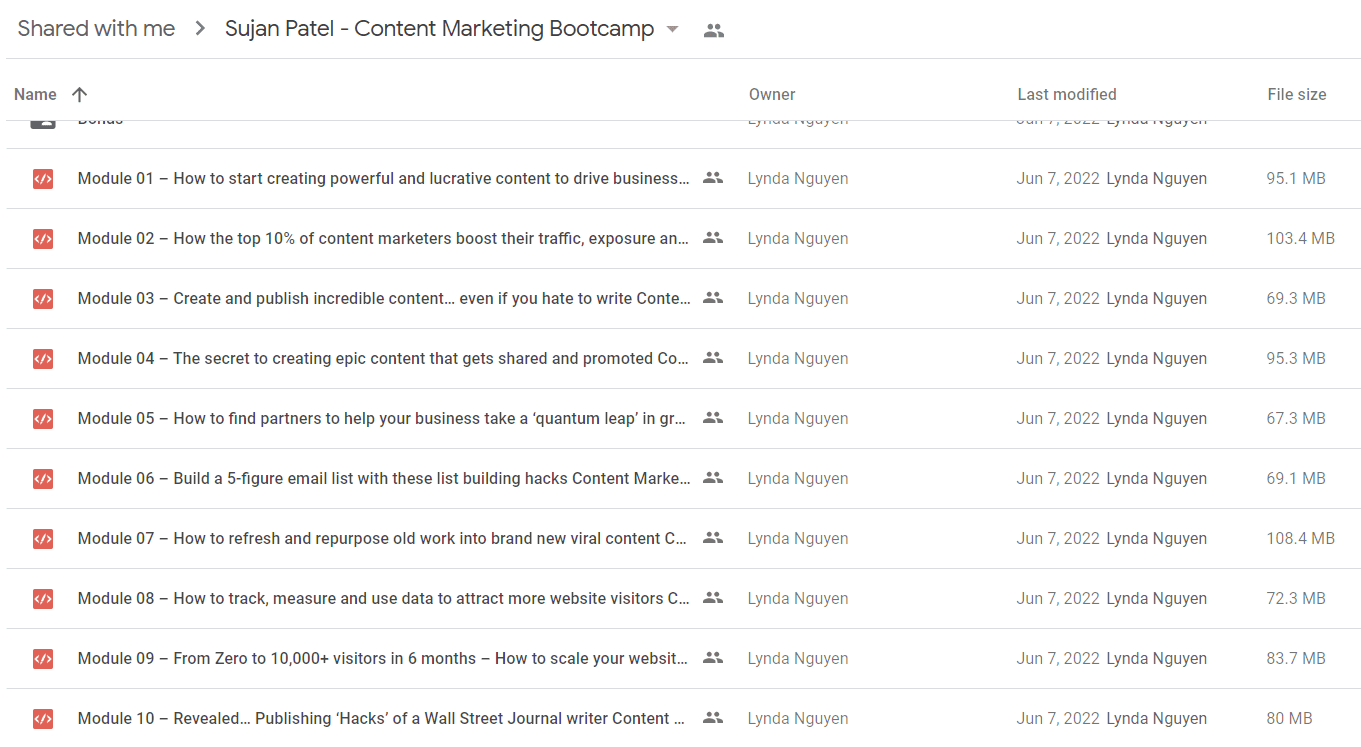Click the 72.3 MB file size

click(x=1296, y=599)
